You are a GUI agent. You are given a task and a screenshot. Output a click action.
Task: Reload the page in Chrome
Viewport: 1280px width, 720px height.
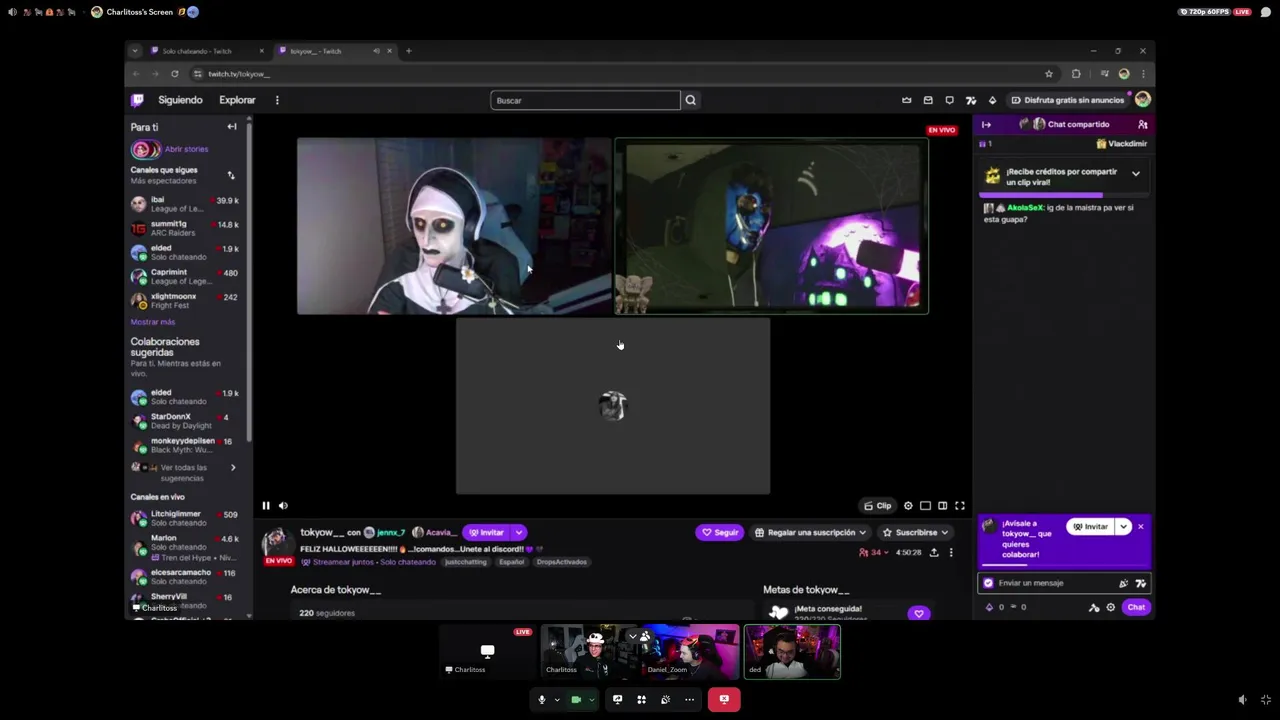pyautogui.click(x=175, y=74)
